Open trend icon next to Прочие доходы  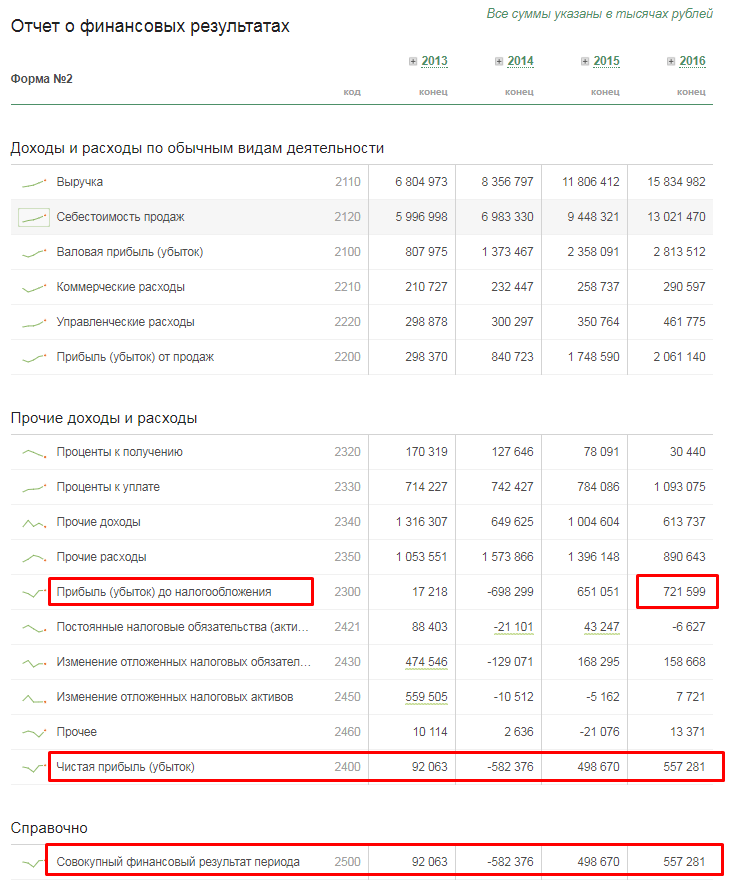pos(34,523)
